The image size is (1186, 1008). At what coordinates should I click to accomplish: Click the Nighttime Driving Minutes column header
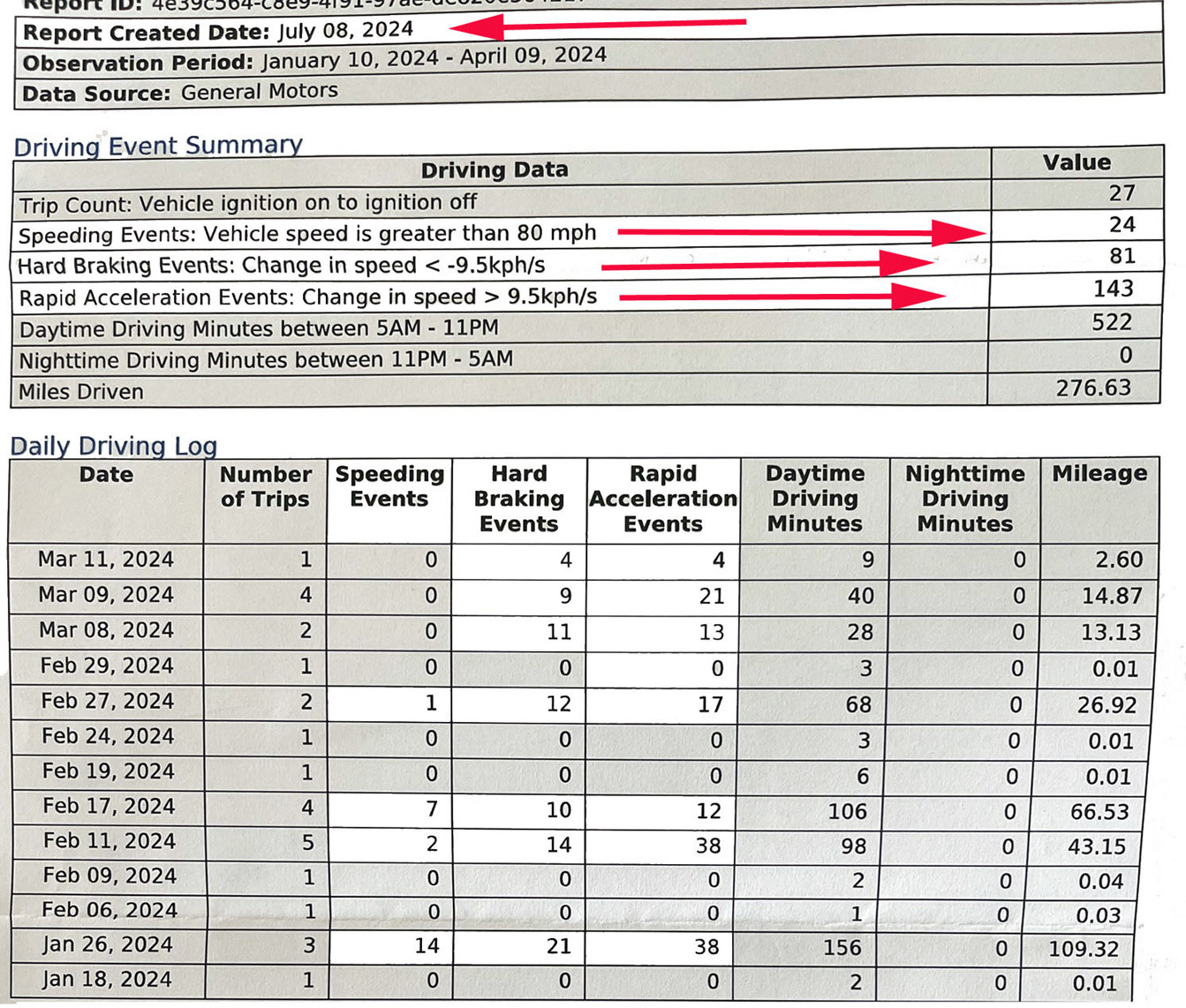point(964,499)
